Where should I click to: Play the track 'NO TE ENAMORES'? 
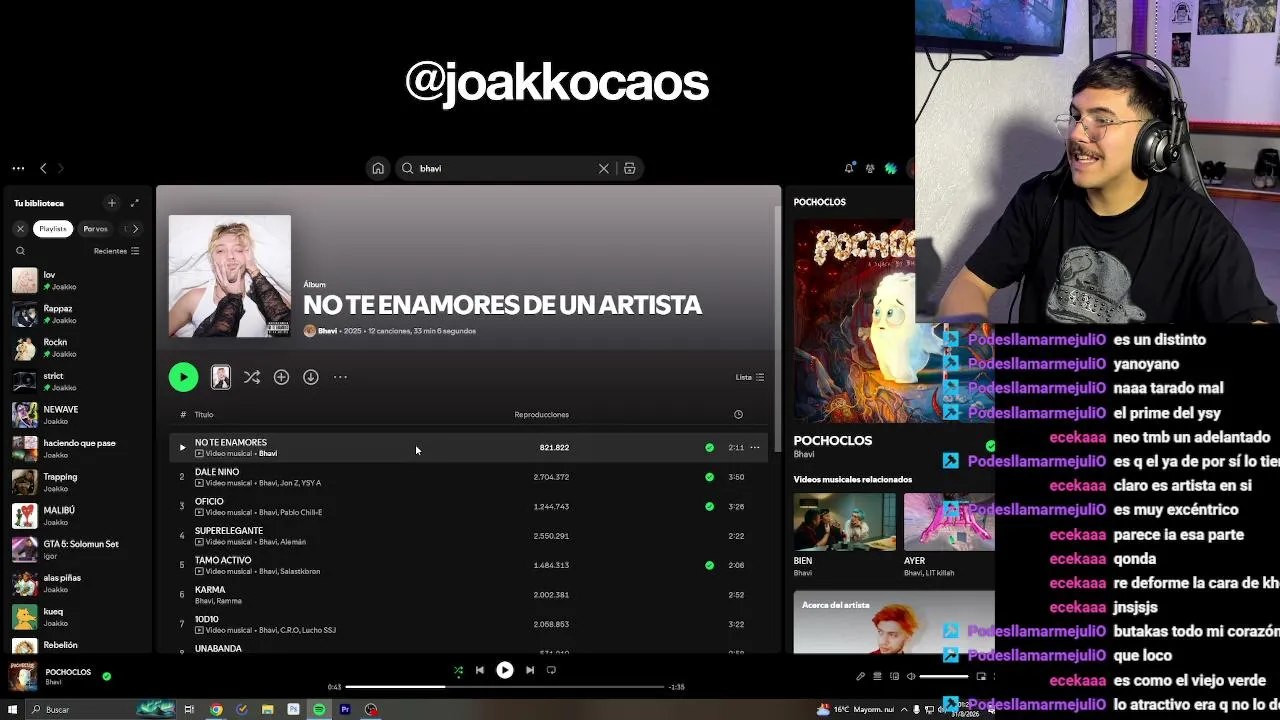[x=182, y=448]
